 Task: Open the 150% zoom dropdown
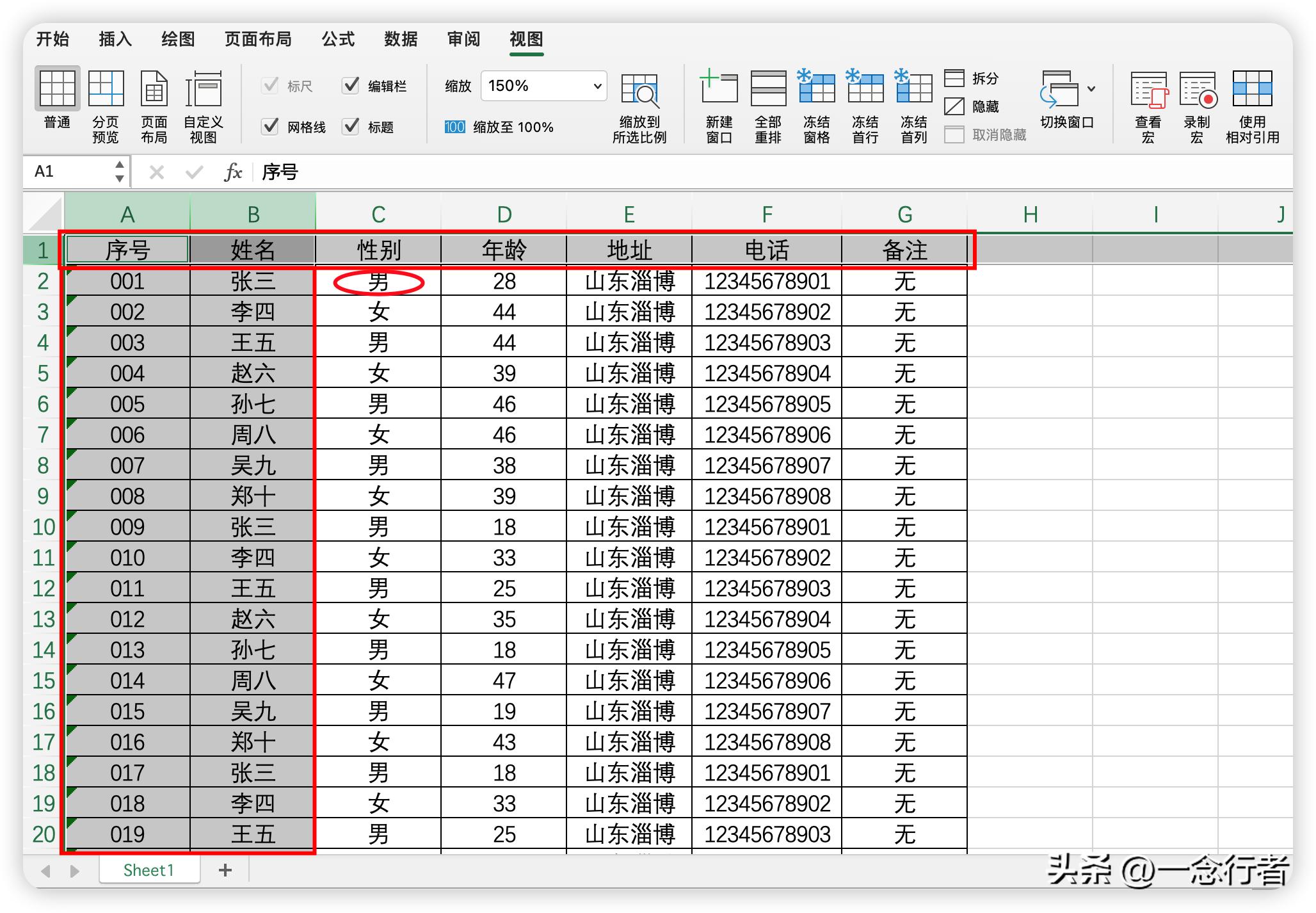point(597,86)
